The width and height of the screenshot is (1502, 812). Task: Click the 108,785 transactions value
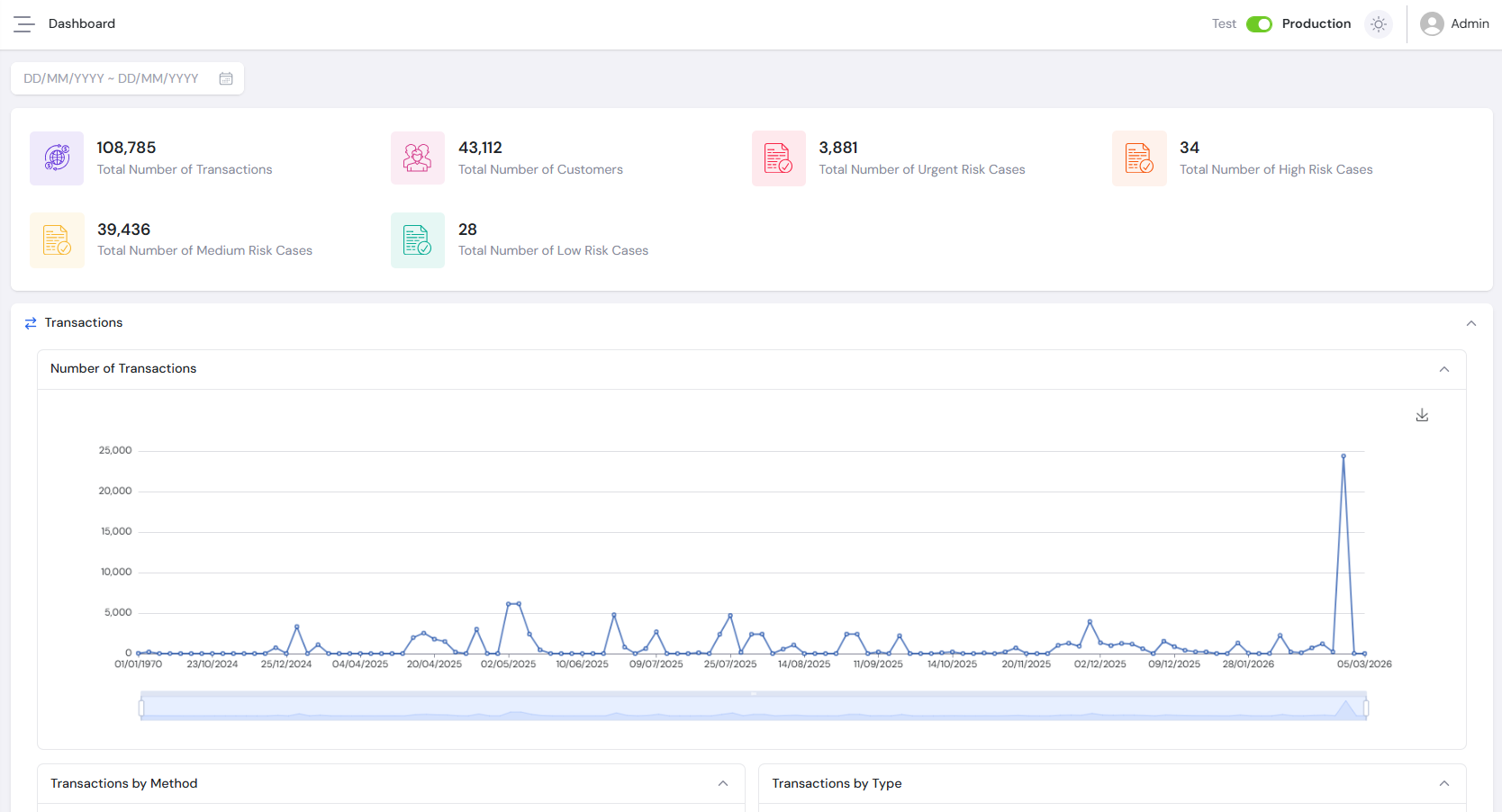pos(127,148)
